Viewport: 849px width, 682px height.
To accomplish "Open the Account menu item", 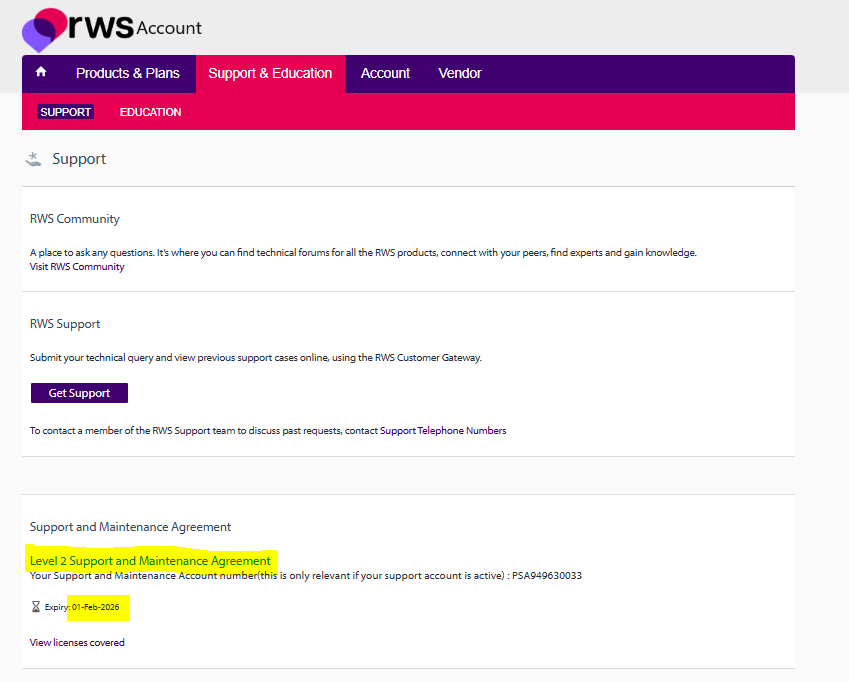I will click(x=385, y=73).
